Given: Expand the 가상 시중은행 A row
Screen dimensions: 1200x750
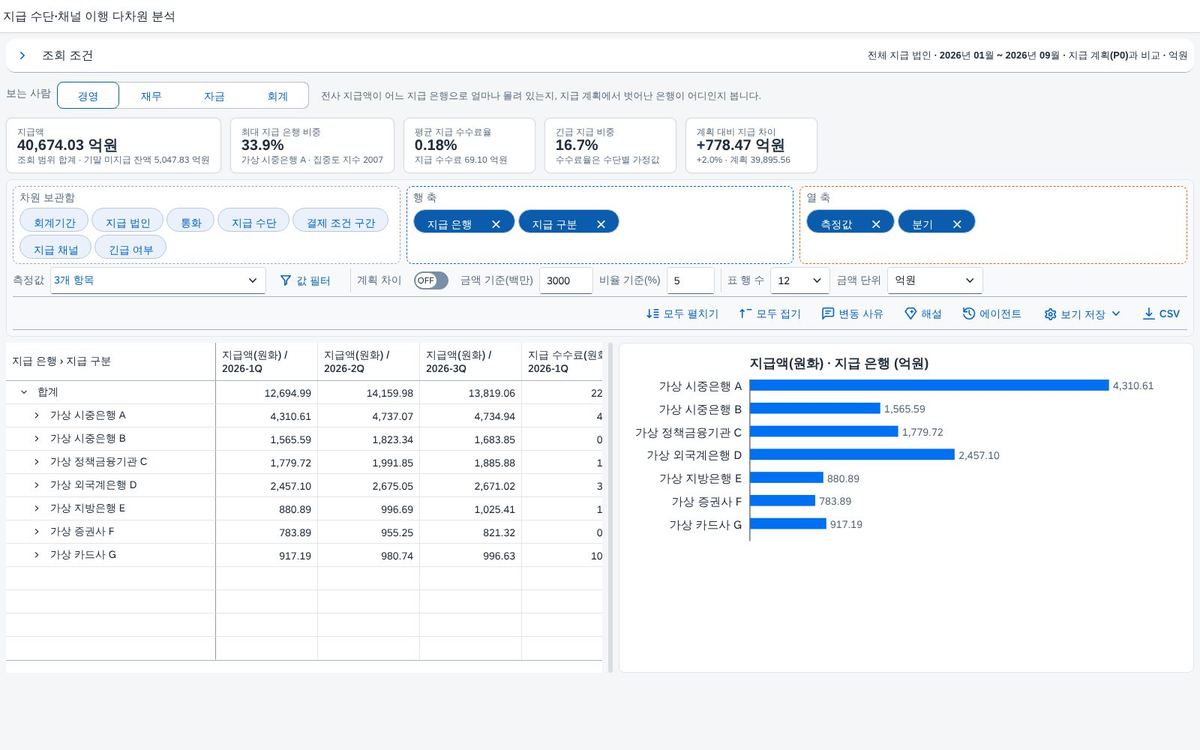Looking at the screenshot, I should [x=36, y=415].
